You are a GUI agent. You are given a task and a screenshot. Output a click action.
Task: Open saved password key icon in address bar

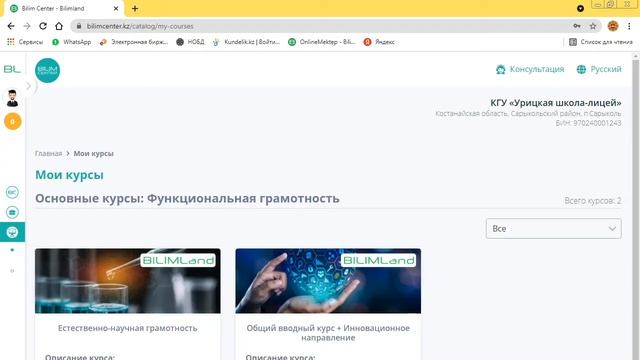pos(577,26)
